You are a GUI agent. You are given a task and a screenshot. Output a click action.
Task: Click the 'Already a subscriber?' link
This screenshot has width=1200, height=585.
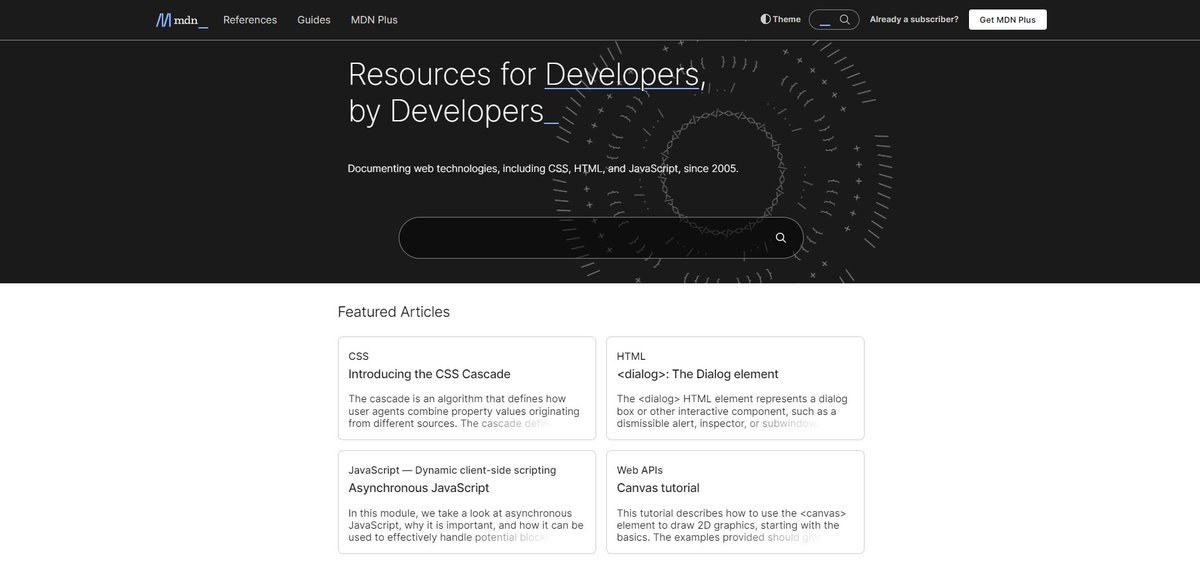913,18
